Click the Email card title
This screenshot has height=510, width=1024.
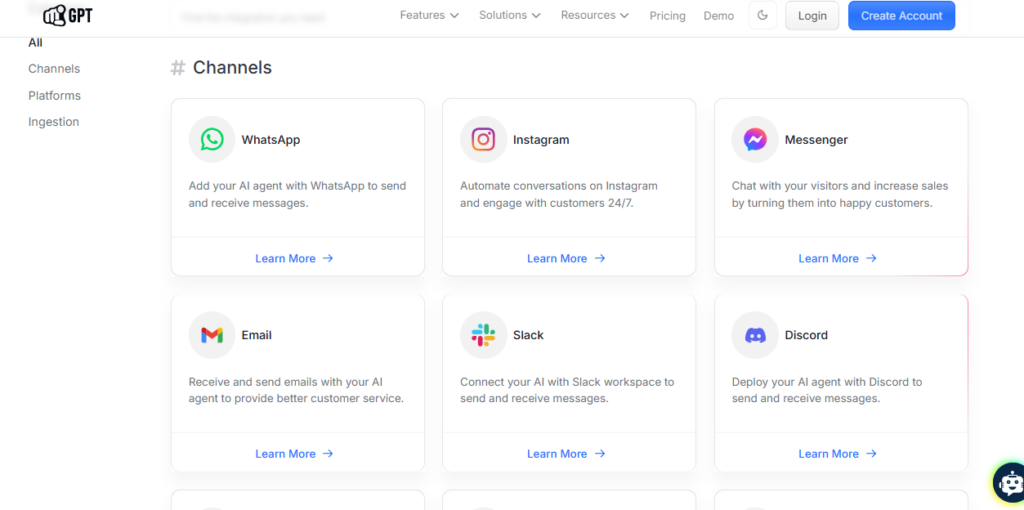[257, 335]
